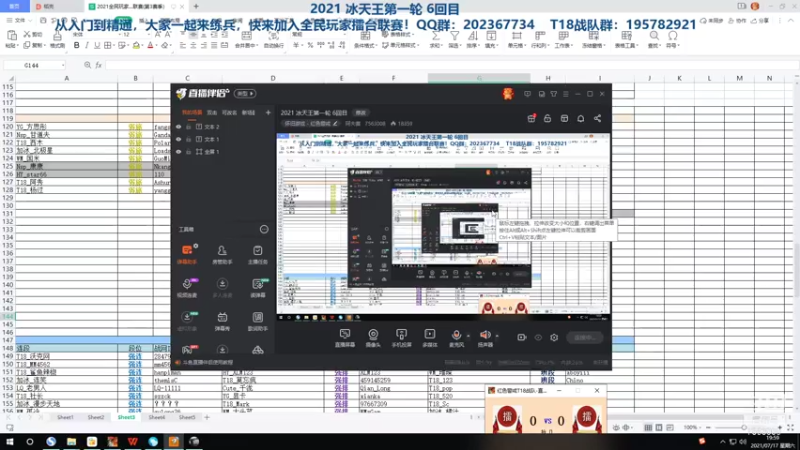This screenshot has width=800, height=450.
Task: Toggle the lock on the 文本 2 source
Action: tap(189, 127)
